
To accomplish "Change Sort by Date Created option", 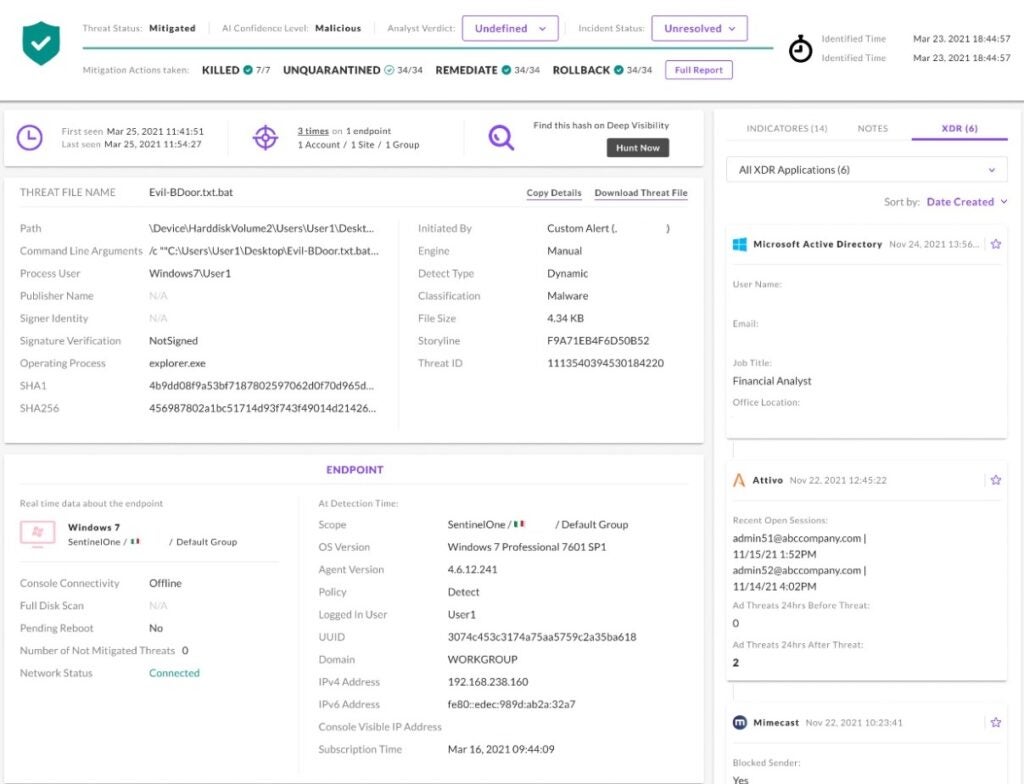I will click(x=967, y=202).
